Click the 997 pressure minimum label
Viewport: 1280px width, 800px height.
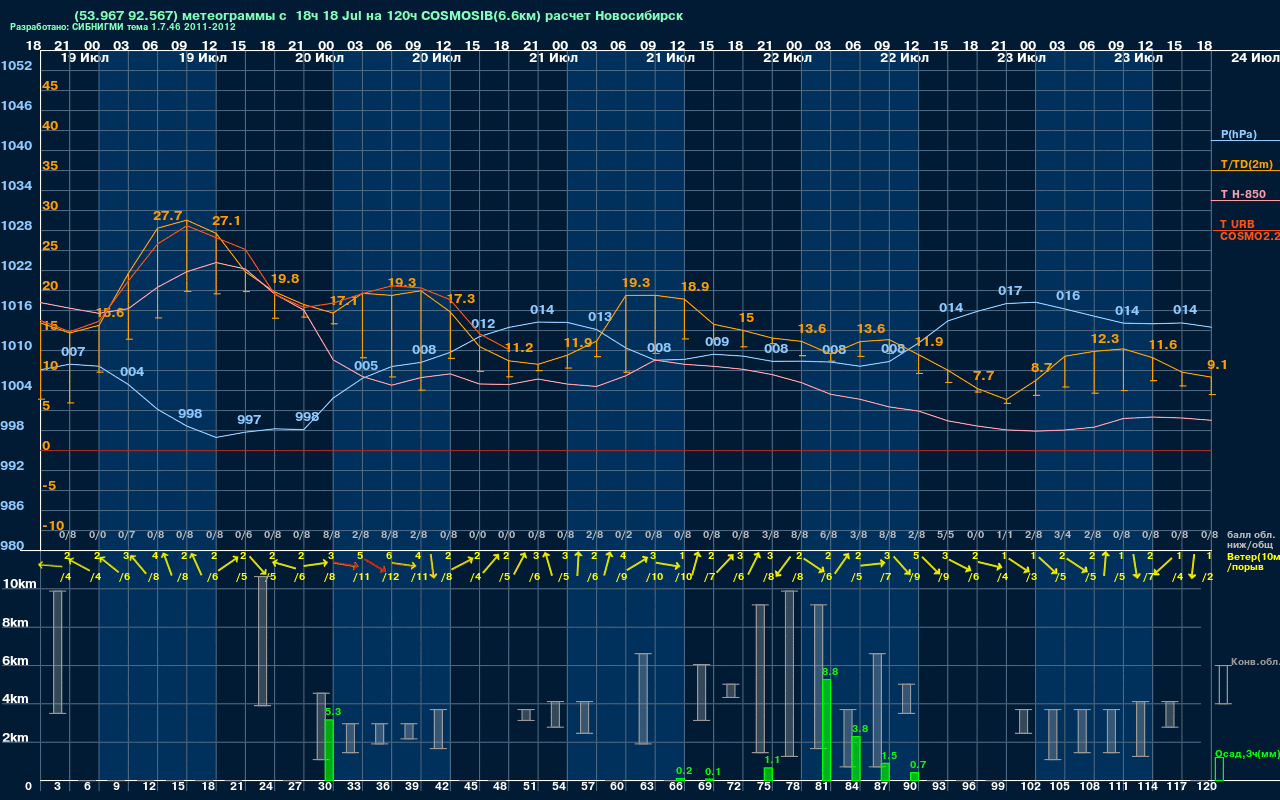click(x=249, y=419)
